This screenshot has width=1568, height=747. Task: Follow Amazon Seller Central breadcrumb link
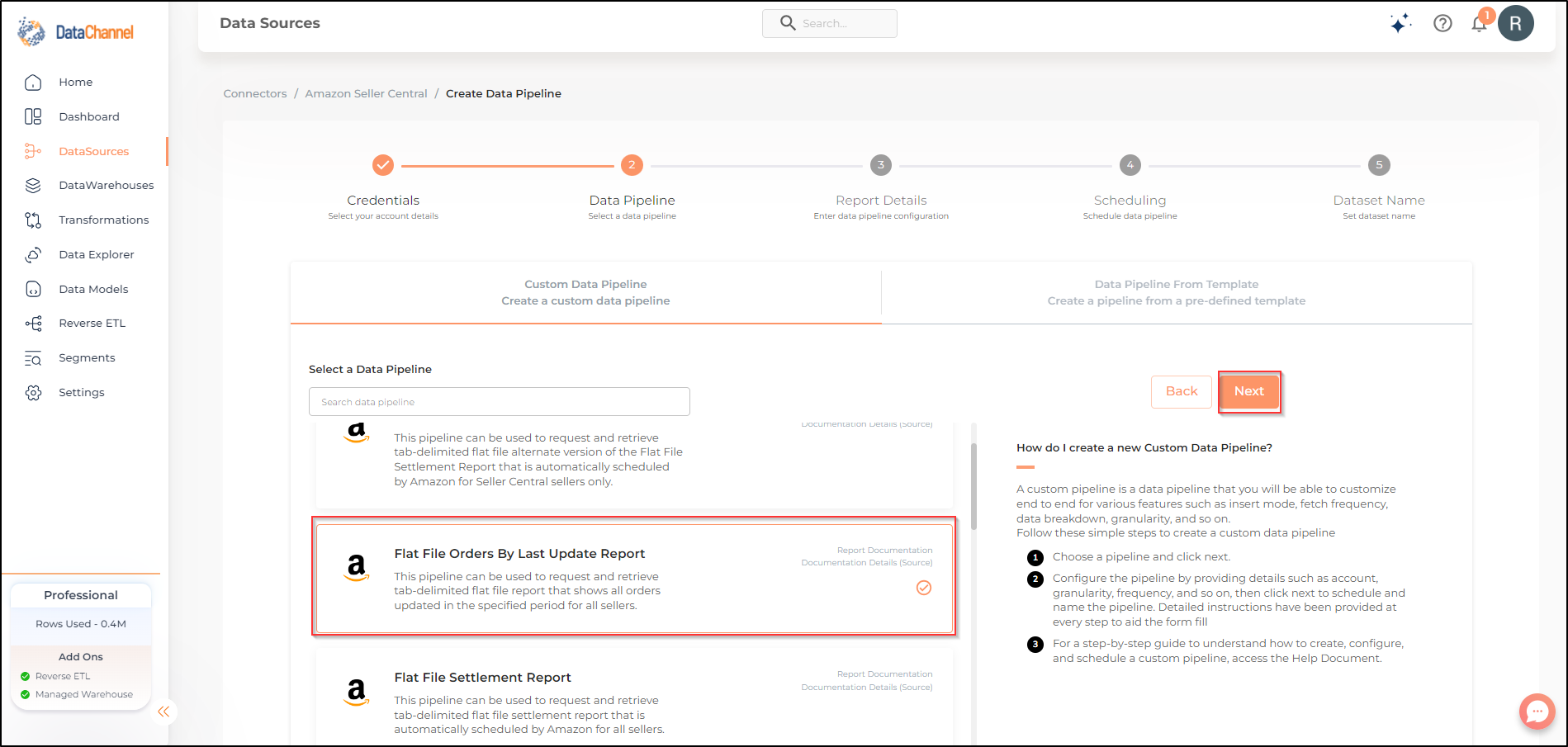point(367,94)
